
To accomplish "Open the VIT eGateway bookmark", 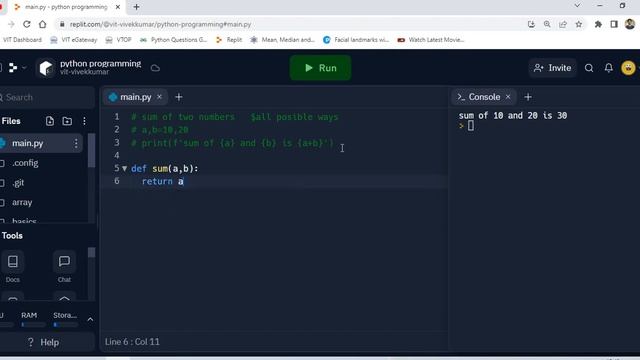I will coord(74,40).
